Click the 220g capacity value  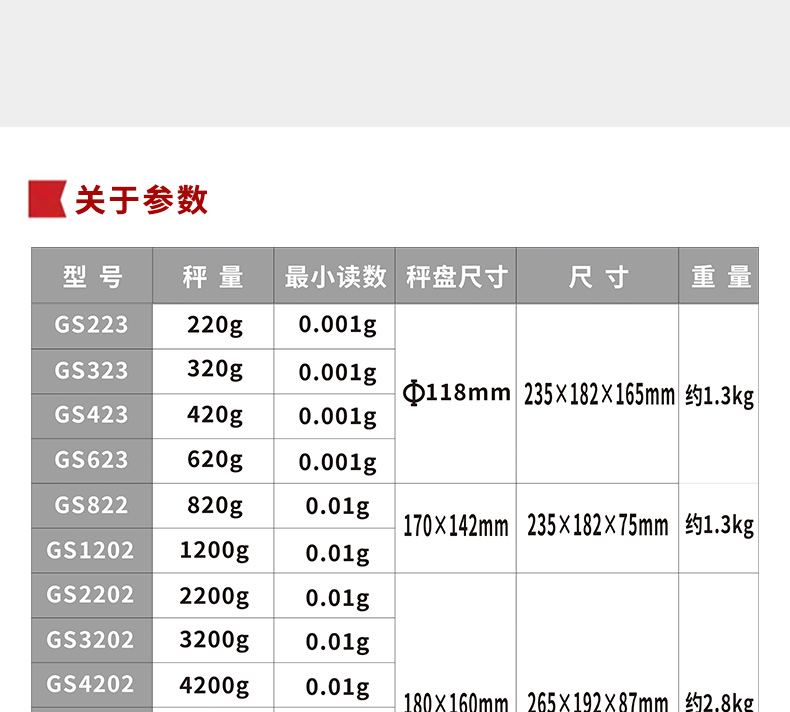coord(215,325)
